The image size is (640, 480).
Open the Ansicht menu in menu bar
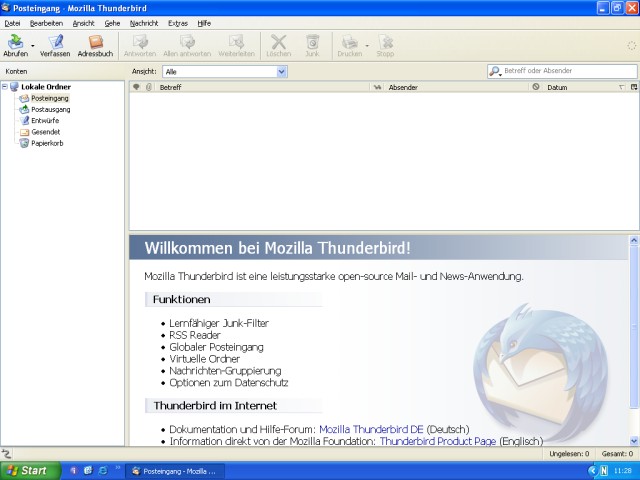click(x=83, y=23)
